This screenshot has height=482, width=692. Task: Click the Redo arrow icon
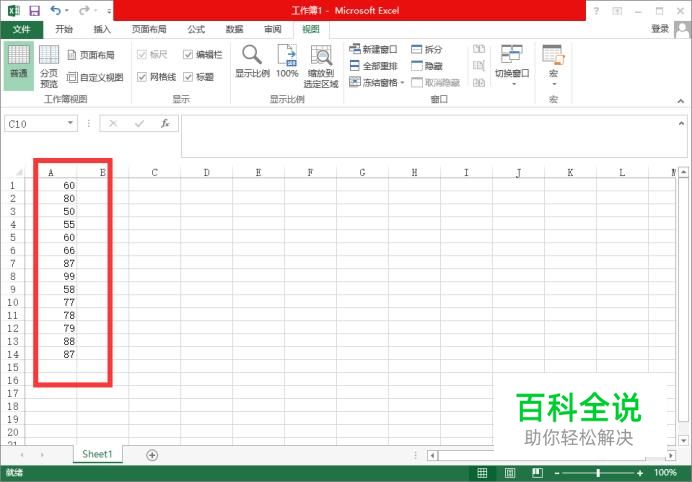tap(84, 10)
